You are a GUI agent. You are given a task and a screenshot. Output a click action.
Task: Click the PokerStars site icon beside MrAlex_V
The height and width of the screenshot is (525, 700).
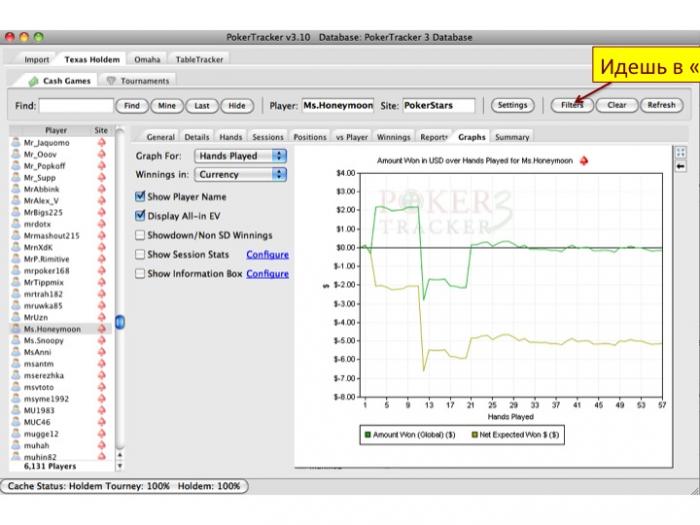[102, 200]
